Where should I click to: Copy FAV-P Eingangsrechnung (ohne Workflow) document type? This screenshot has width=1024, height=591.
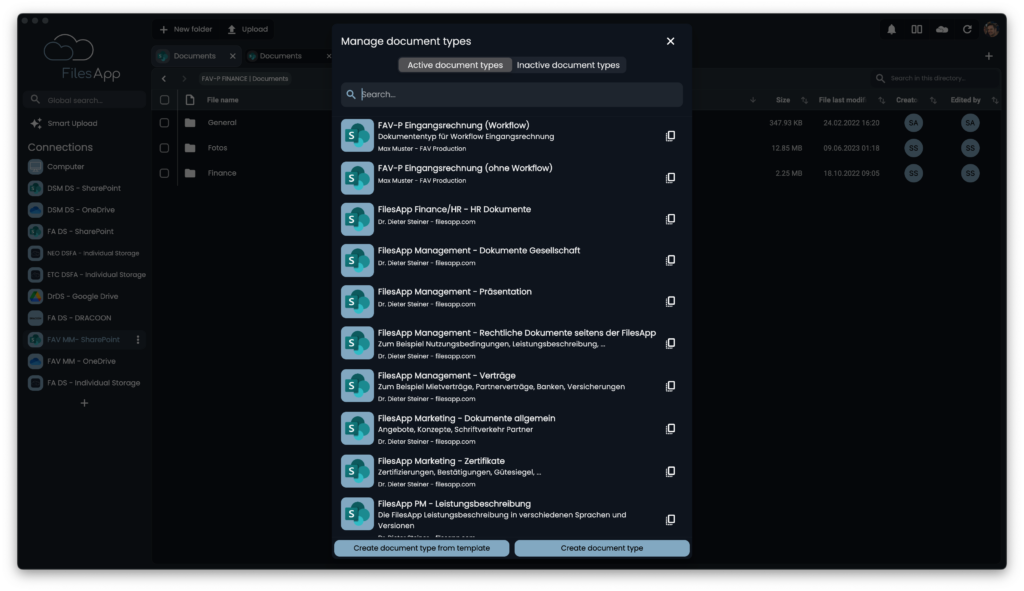(670, 178)
